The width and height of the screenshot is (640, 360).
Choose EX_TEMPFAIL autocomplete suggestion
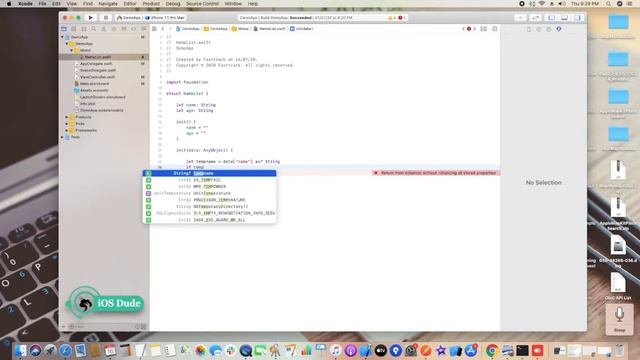[x=209, y=180]
